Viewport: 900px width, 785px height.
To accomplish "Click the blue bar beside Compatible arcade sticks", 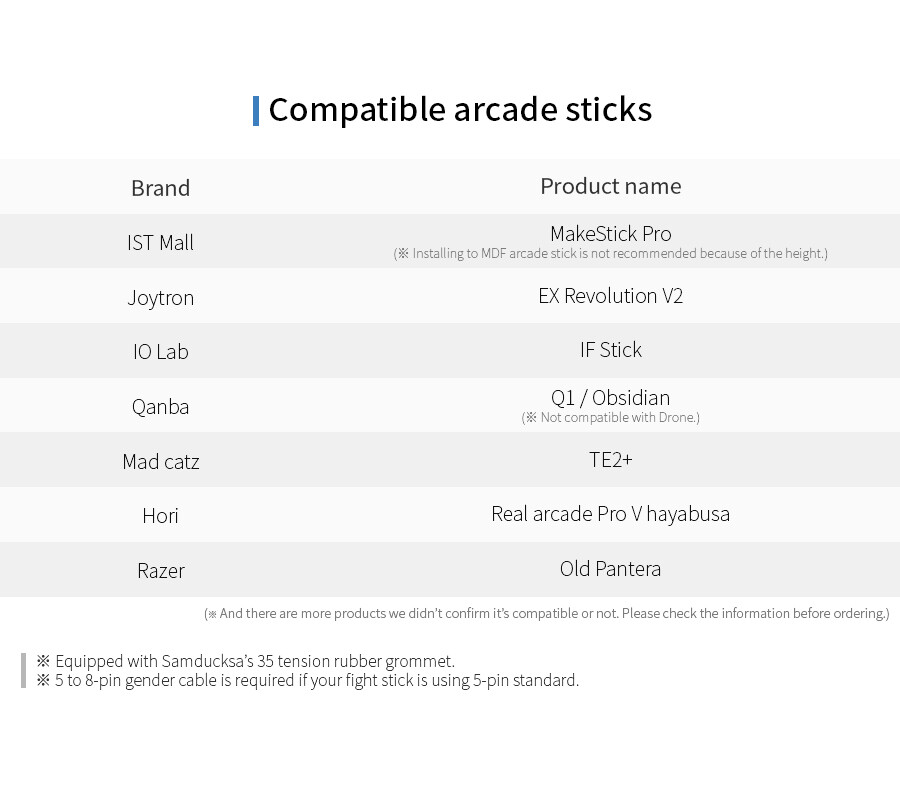I will [256, 111].
